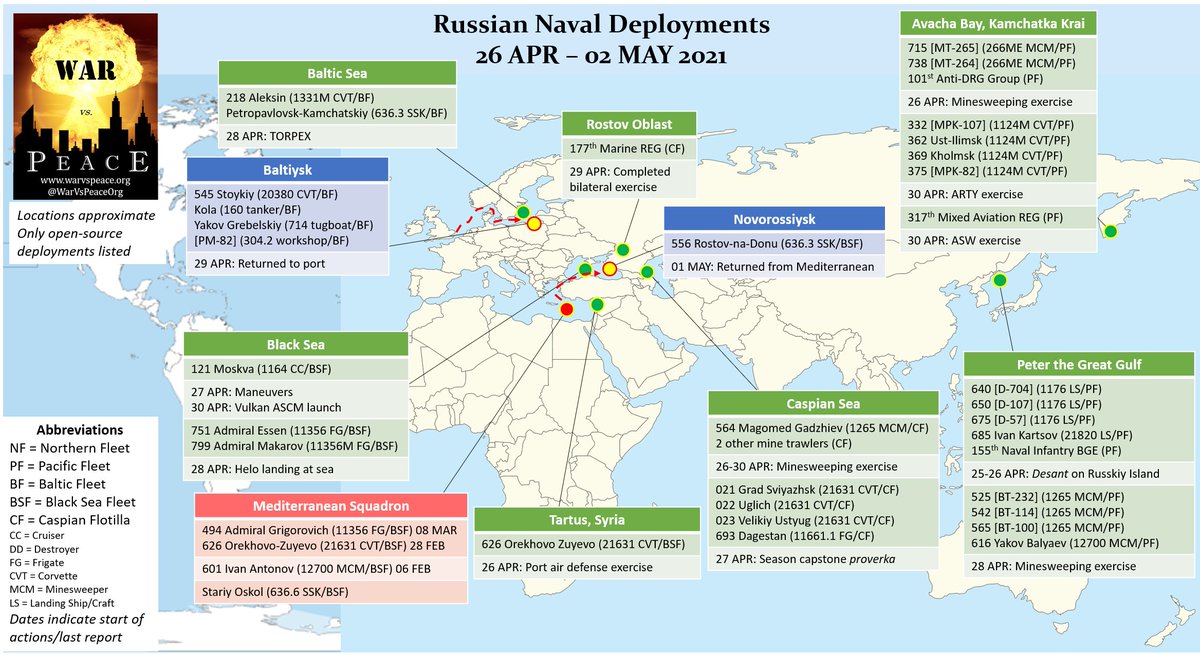Viewport: 1200px width, 655px height.
Task: Click the 28 APR: TORPEX line
Action: [270, 136]
